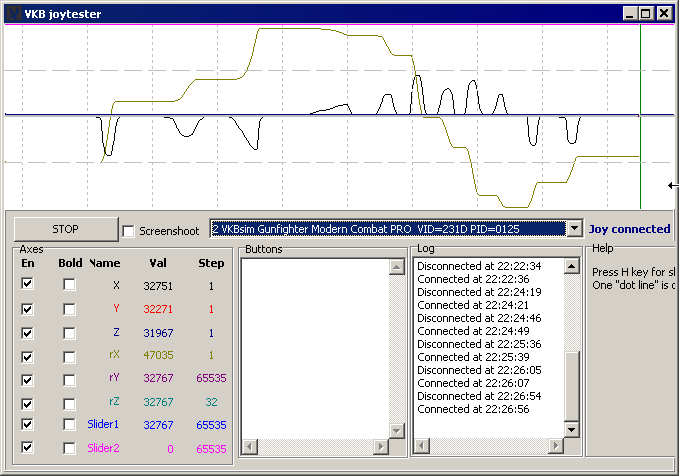679x476 pixels.
Task: Uncheck the En checkbox for Z axis
Action: point(27,333)
